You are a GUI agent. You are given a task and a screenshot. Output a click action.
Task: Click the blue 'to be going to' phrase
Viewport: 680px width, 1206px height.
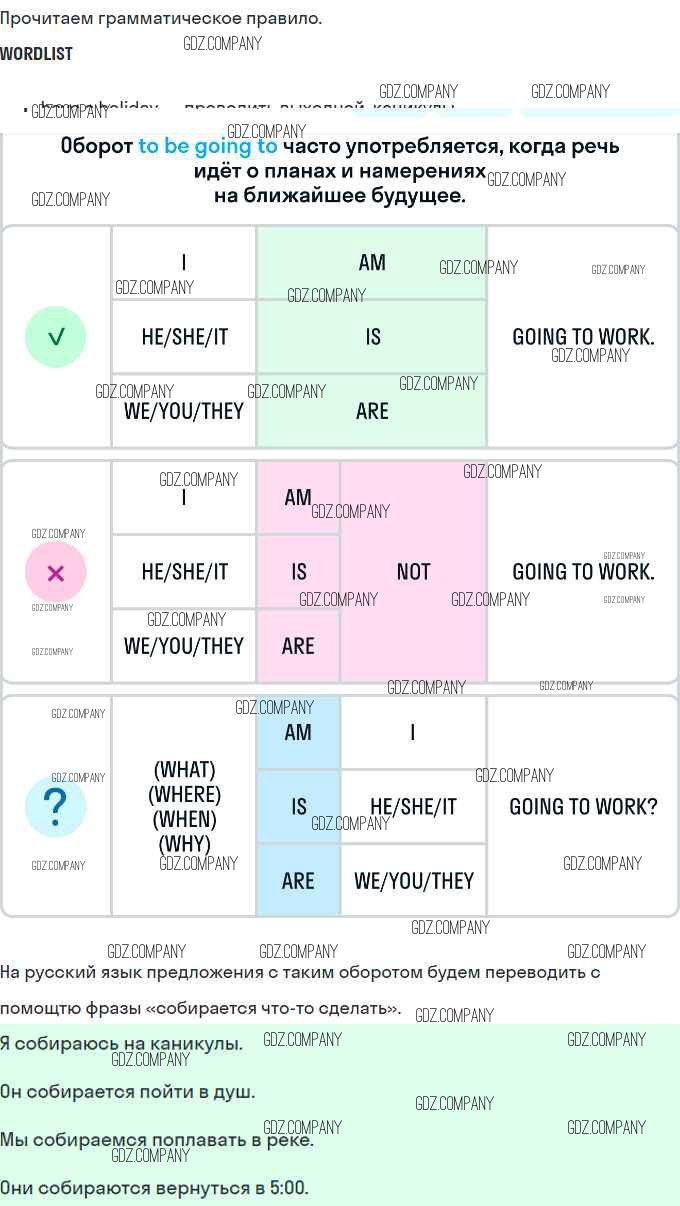(x=208, y=146)
